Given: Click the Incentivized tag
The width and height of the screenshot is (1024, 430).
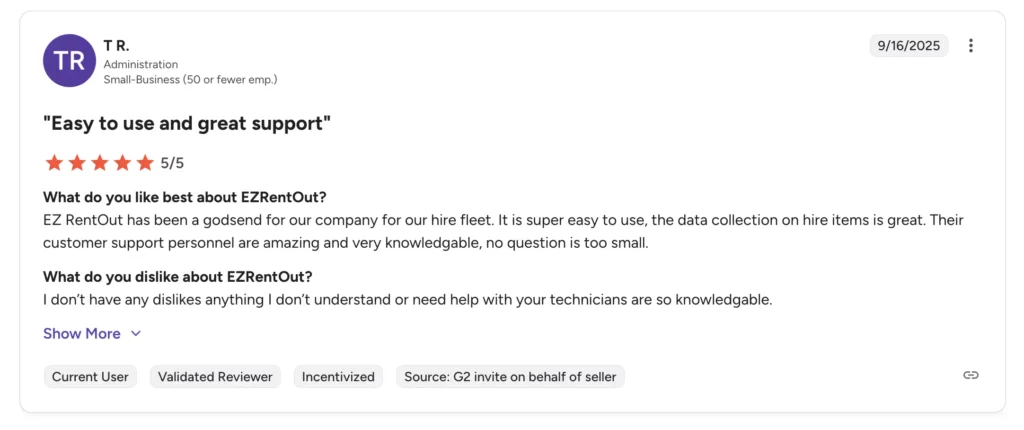Looking at the screenshot, I should coord(338,377).
